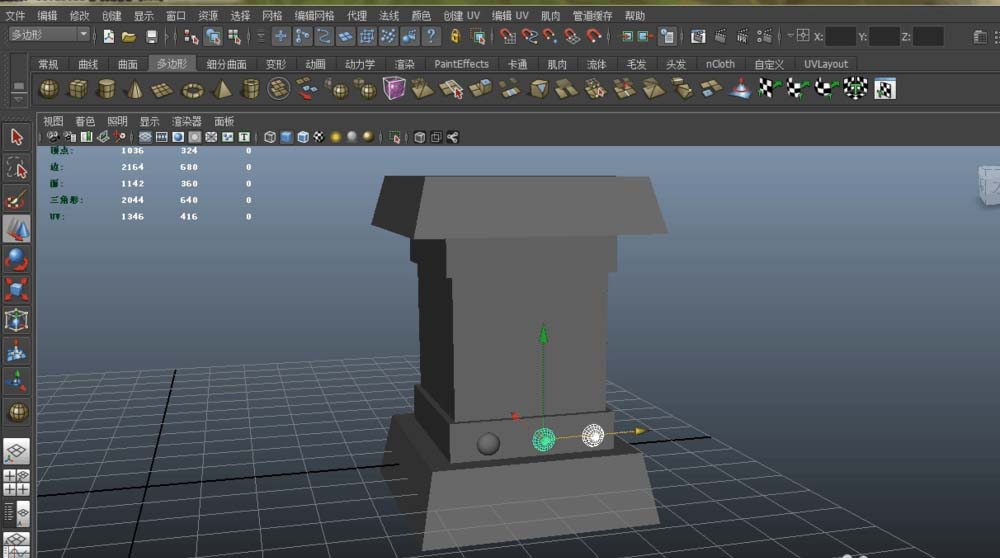This screenshot has width=1000, height=558.
Task: Toggle snap to points magnet
Action: coord(550,36)
